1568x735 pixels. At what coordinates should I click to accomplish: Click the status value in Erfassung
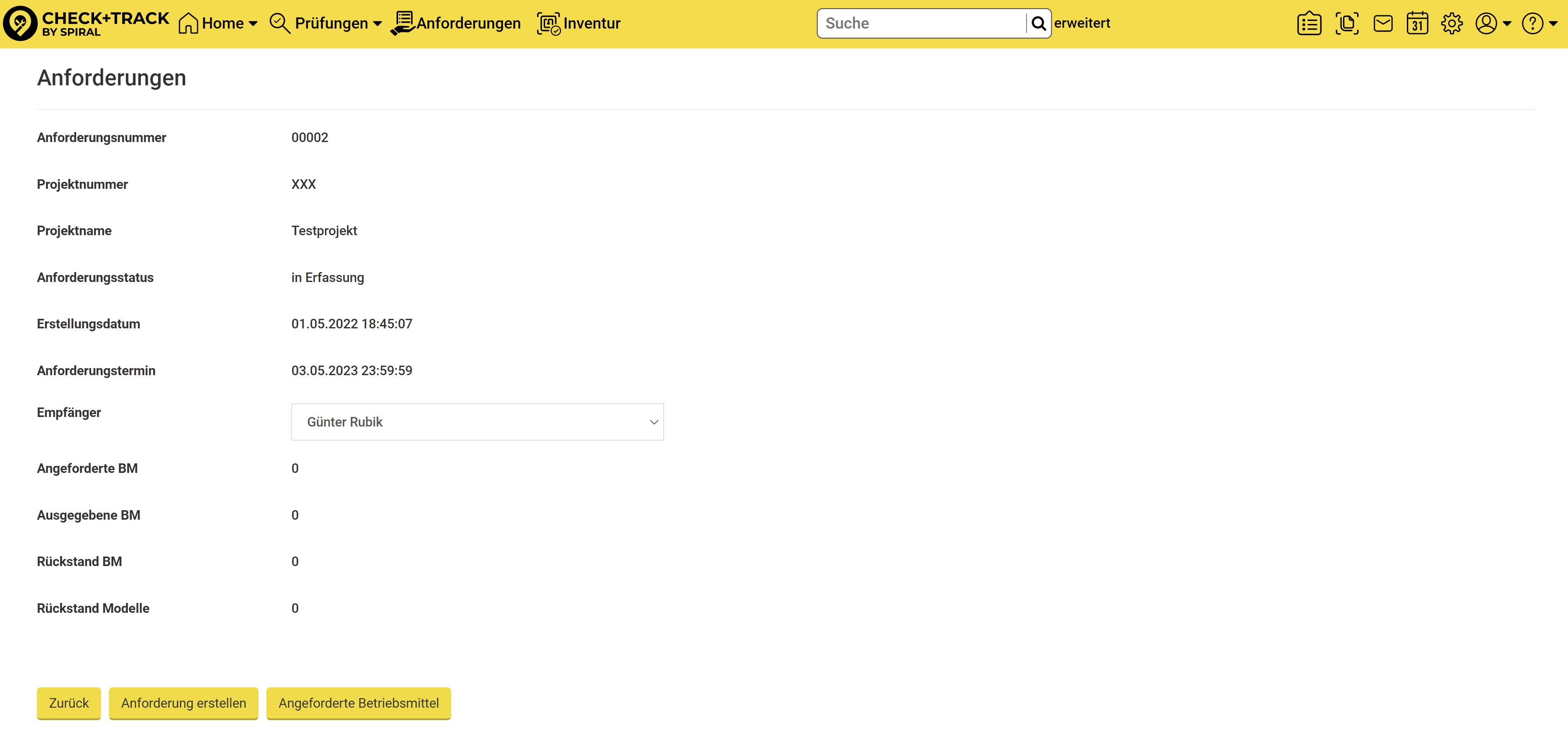pyautogui.click(x=328, y=277)
